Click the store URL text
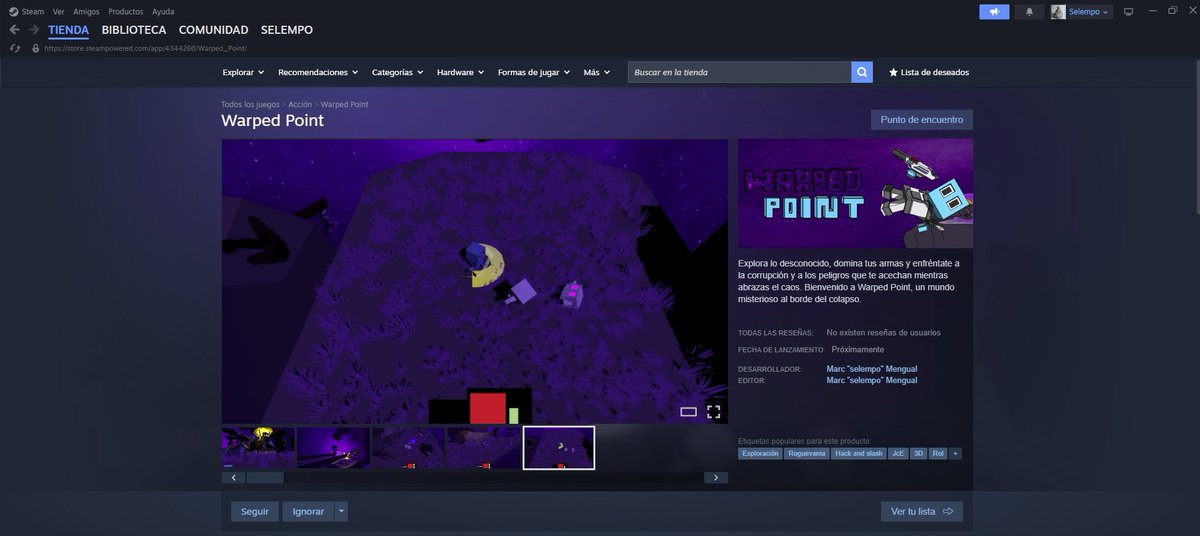 tap(145, 48)
